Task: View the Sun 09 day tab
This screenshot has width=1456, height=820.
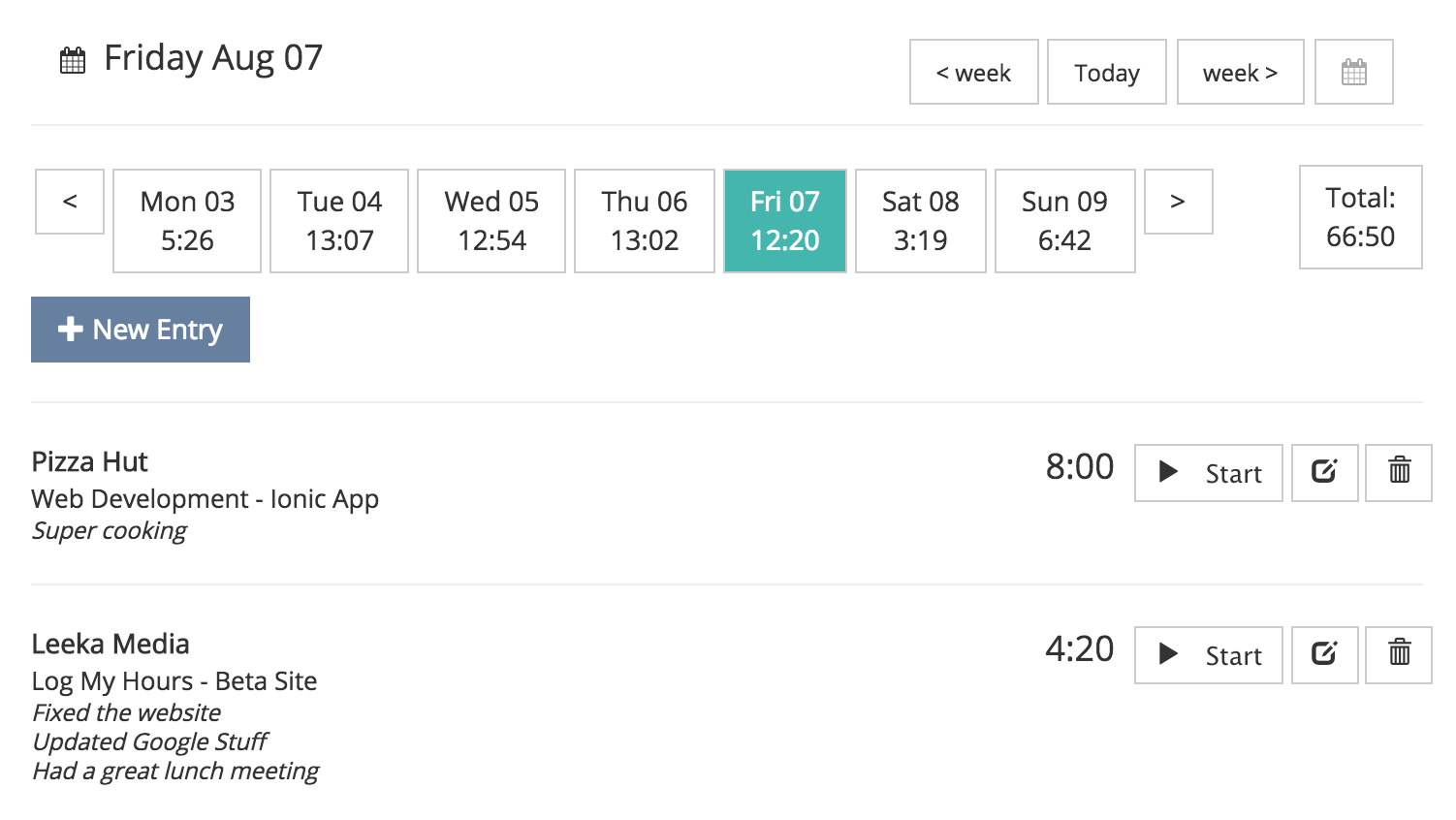Action: 1065,221
